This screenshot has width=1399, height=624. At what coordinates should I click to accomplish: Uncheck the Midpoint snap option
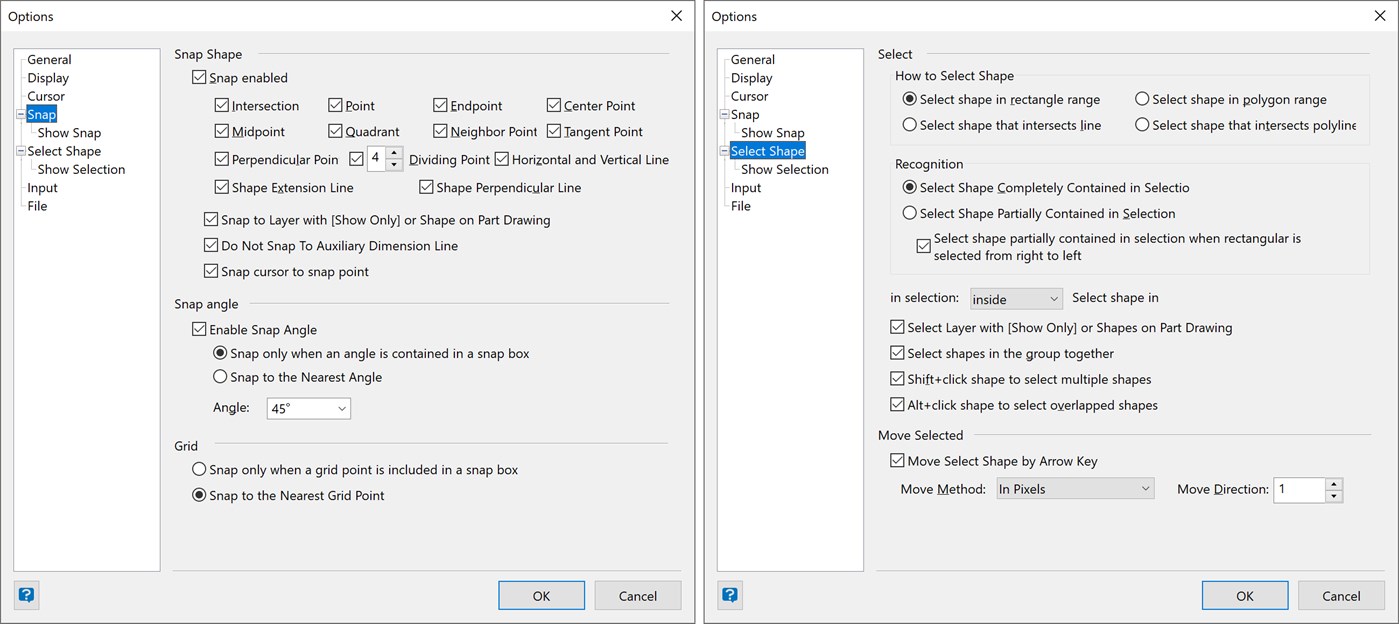222,131
